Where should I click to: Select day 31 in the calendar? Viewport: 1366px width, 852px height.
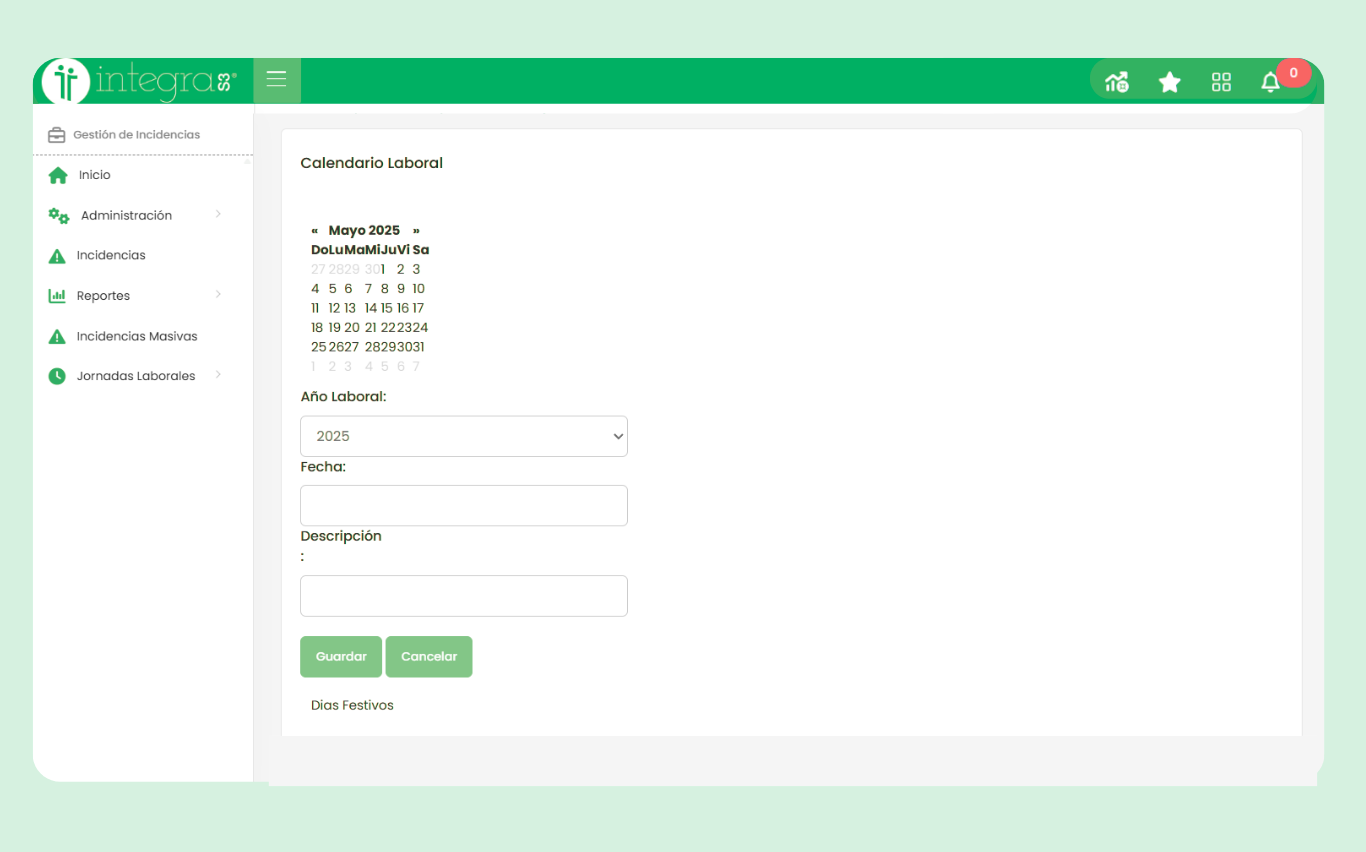click(418, 347)
